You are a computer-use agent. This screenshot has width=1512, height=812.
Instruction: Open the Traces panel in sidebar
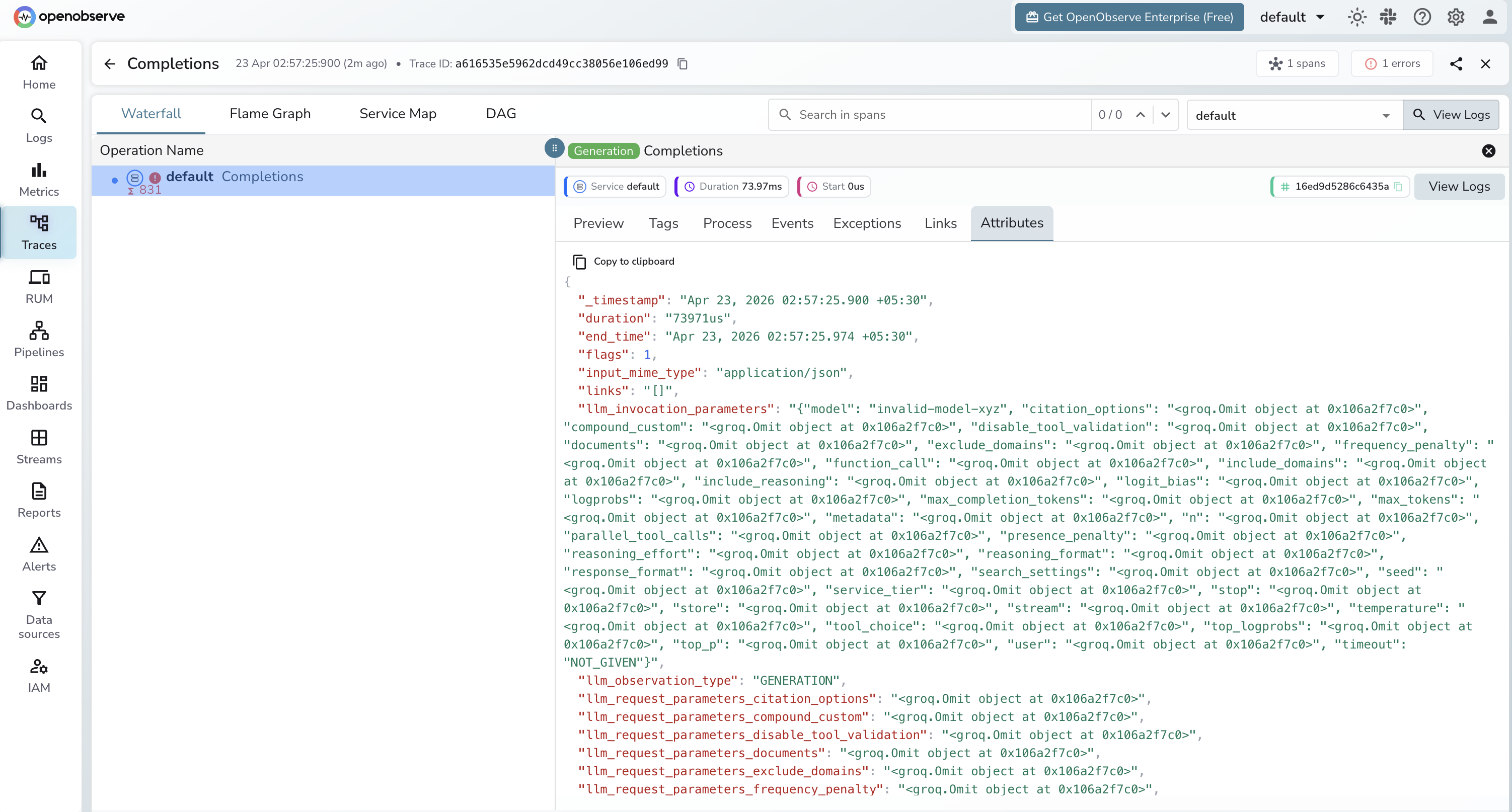tap(39, 232)
